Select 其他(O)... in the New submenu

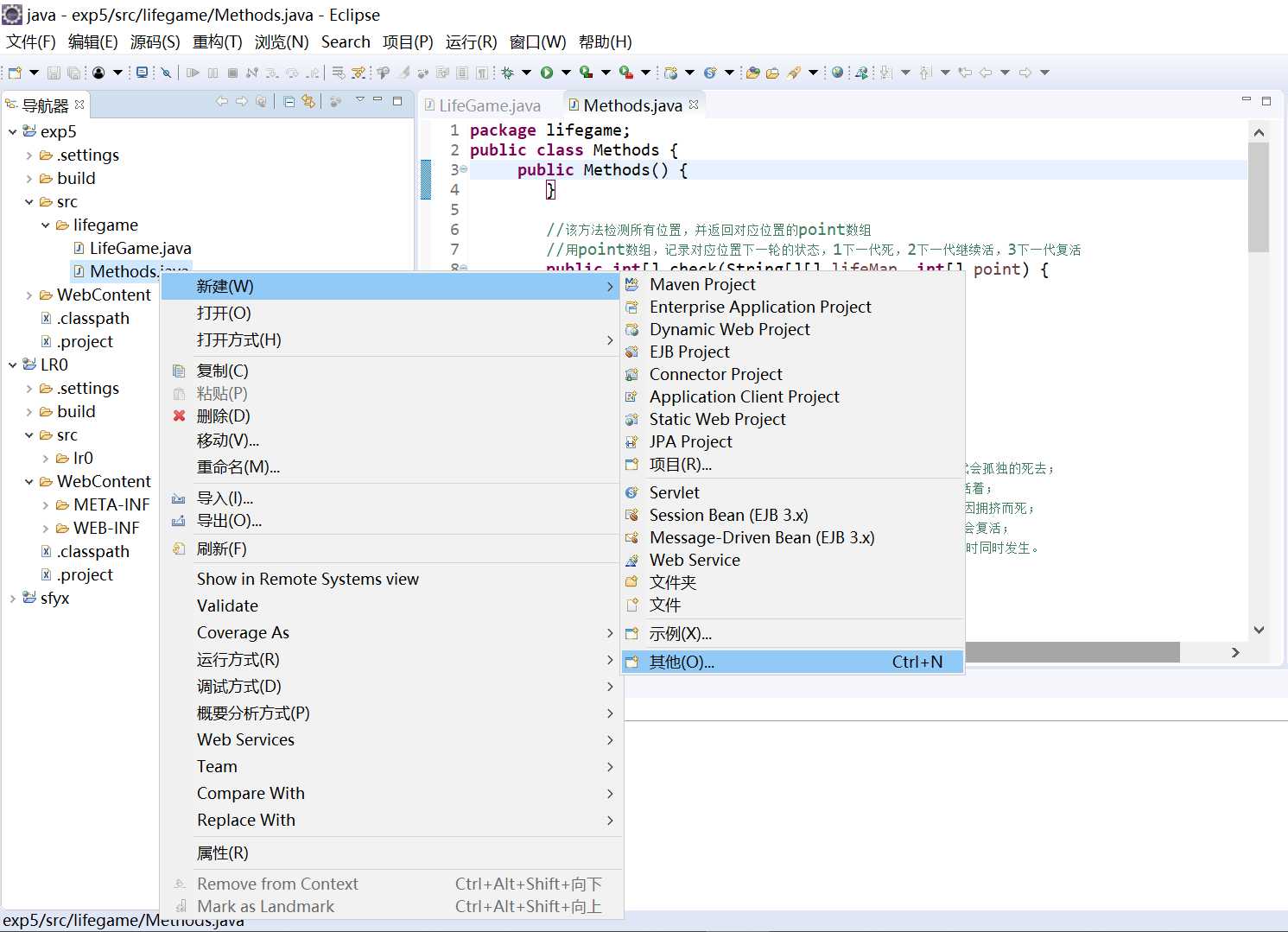tap(792, 662)
